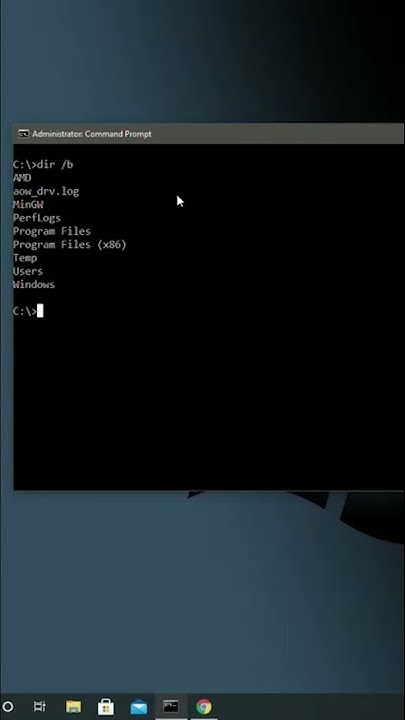Viewport: 405px width, 720px height.
Task: Select the Command Prompt taskbar icon
Action: point(171,706)
